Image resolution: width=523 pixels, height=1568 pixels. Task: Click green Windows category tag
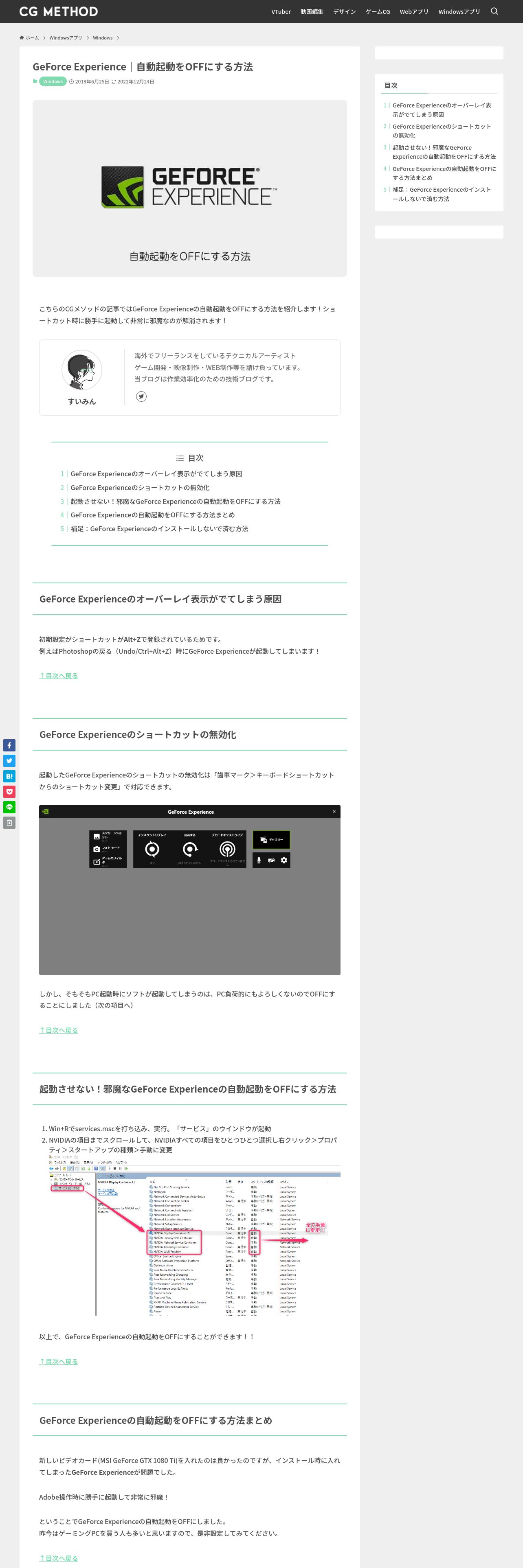(x=53, y=81)
